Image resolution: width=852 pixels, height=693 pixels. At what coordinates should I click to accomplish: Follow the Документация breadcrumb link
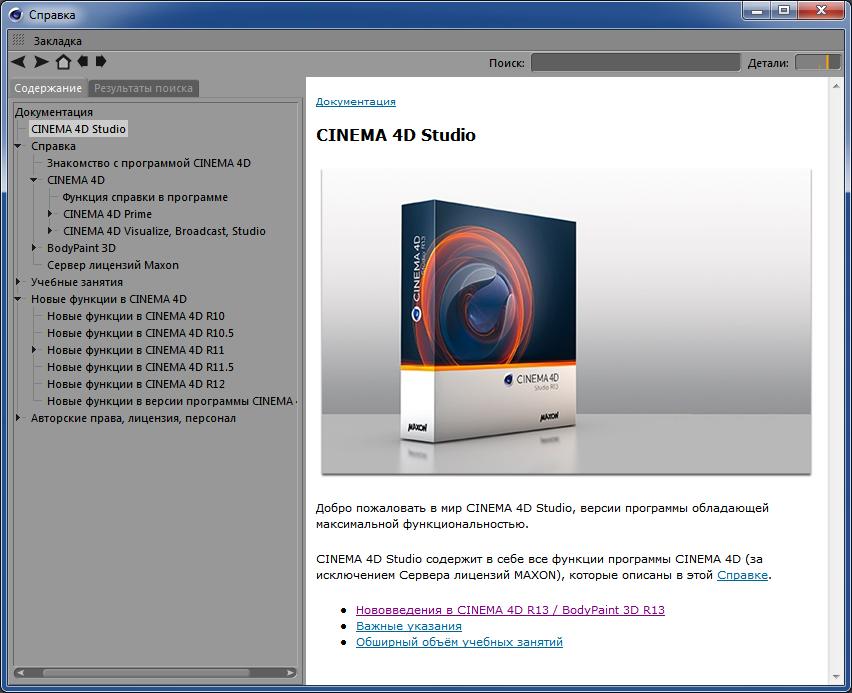(x=356, y=102)
